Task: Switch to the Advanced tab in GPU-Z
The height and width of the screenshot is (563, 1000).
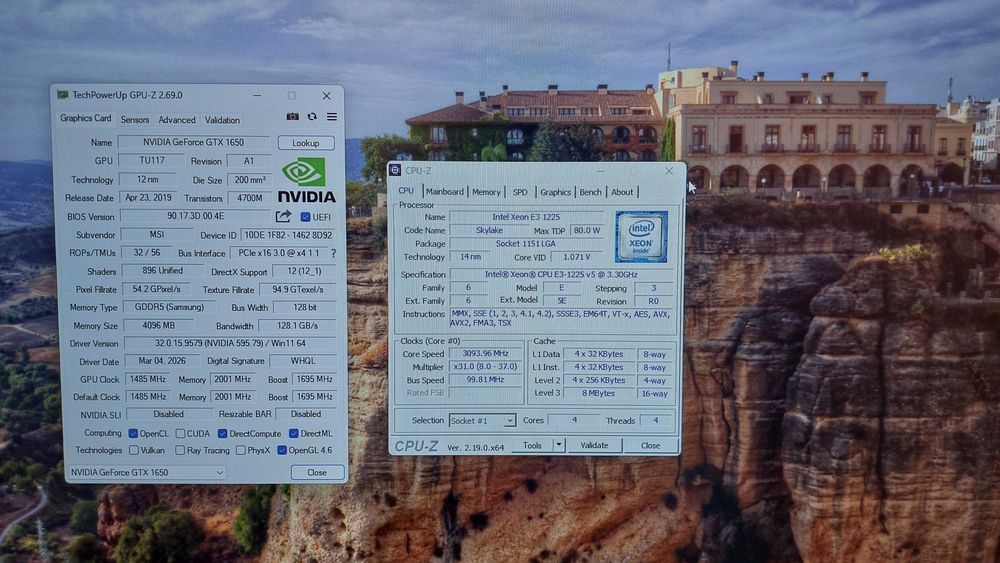Action: (177, 120)
